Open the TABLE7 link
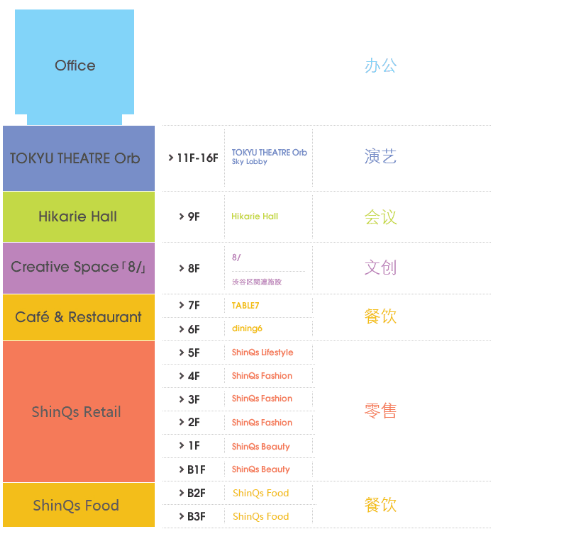 (x=245, y=305)
